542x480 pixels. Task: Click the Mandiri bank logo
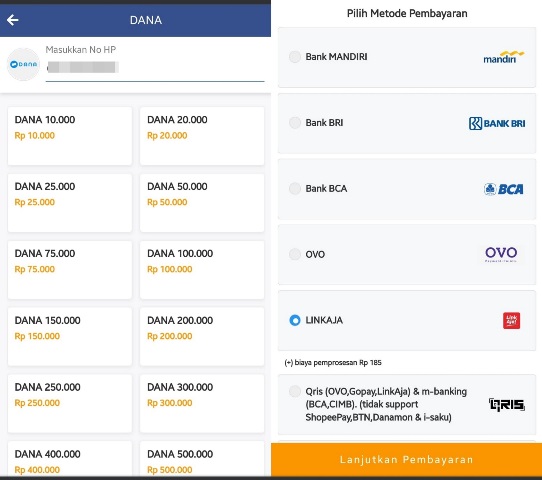(504, 57)
